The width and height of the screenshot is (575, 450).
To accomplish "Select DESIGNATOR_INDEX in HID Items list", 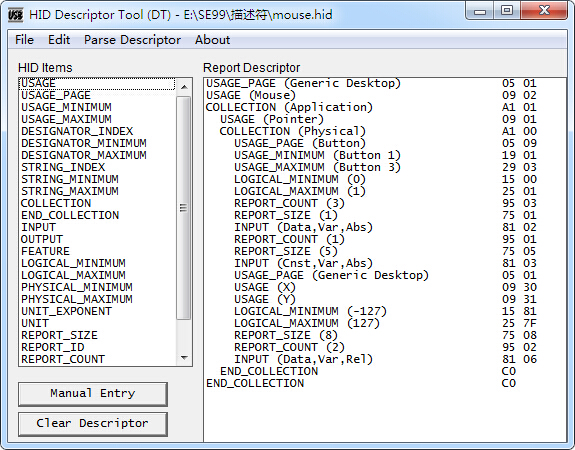I will pos(97,131).
